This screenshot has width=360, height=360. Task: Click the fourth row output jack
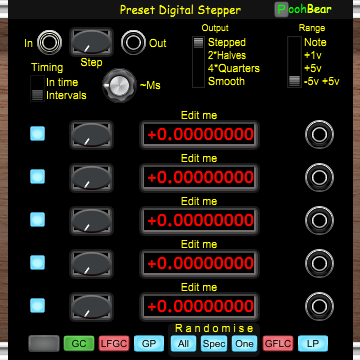pyautogui.click(x=319, y=264)
